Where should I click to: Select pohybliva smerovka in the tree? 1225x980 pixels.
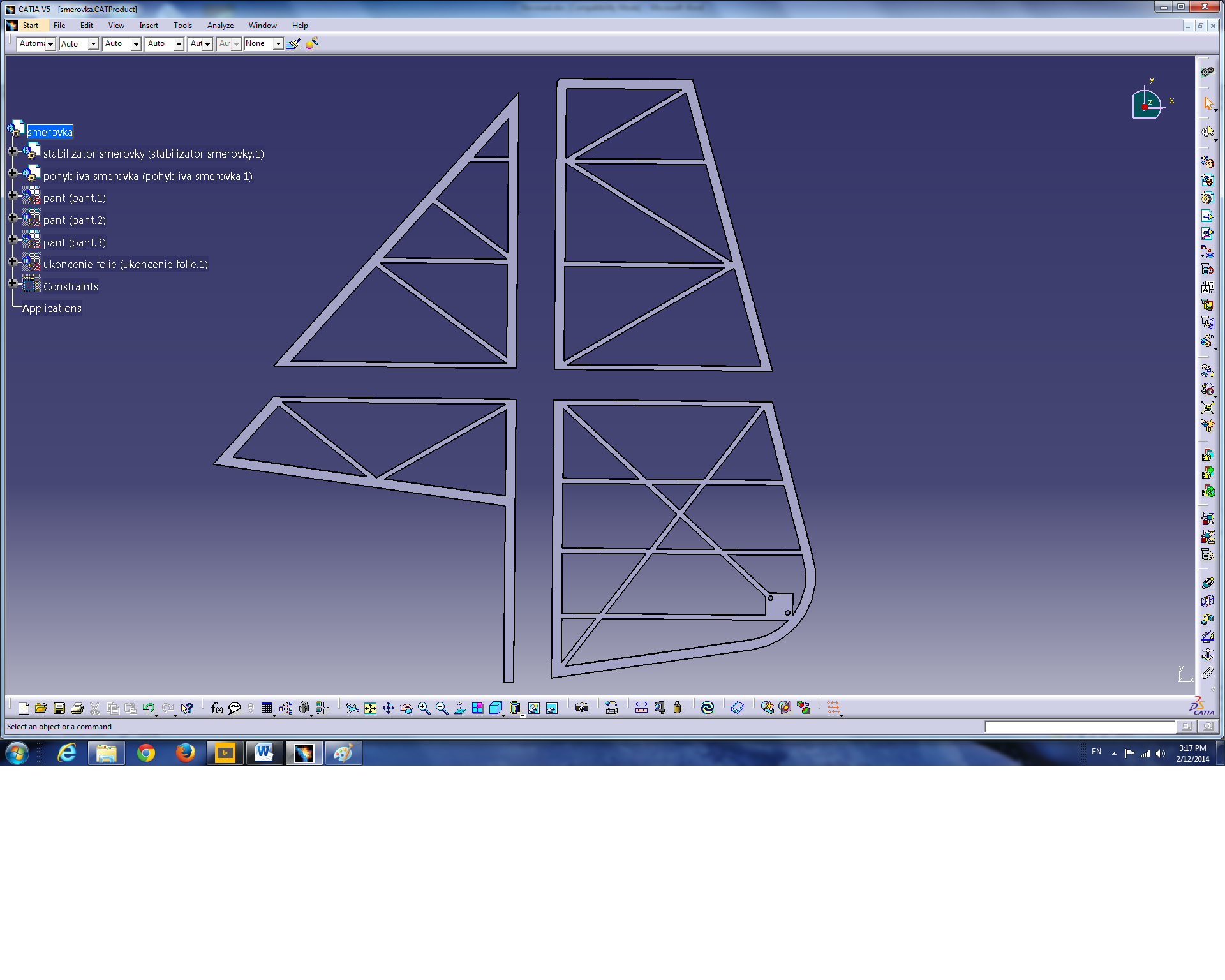[x=147, y=176]
